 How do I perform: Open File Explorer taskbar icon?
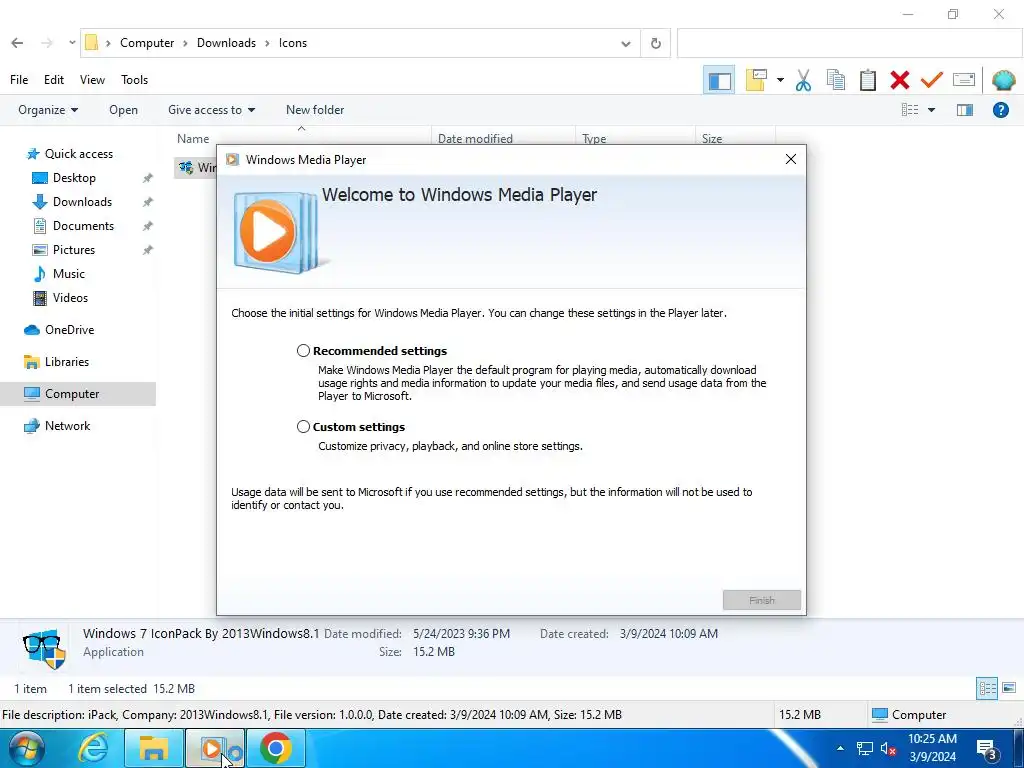click(153, 749)
